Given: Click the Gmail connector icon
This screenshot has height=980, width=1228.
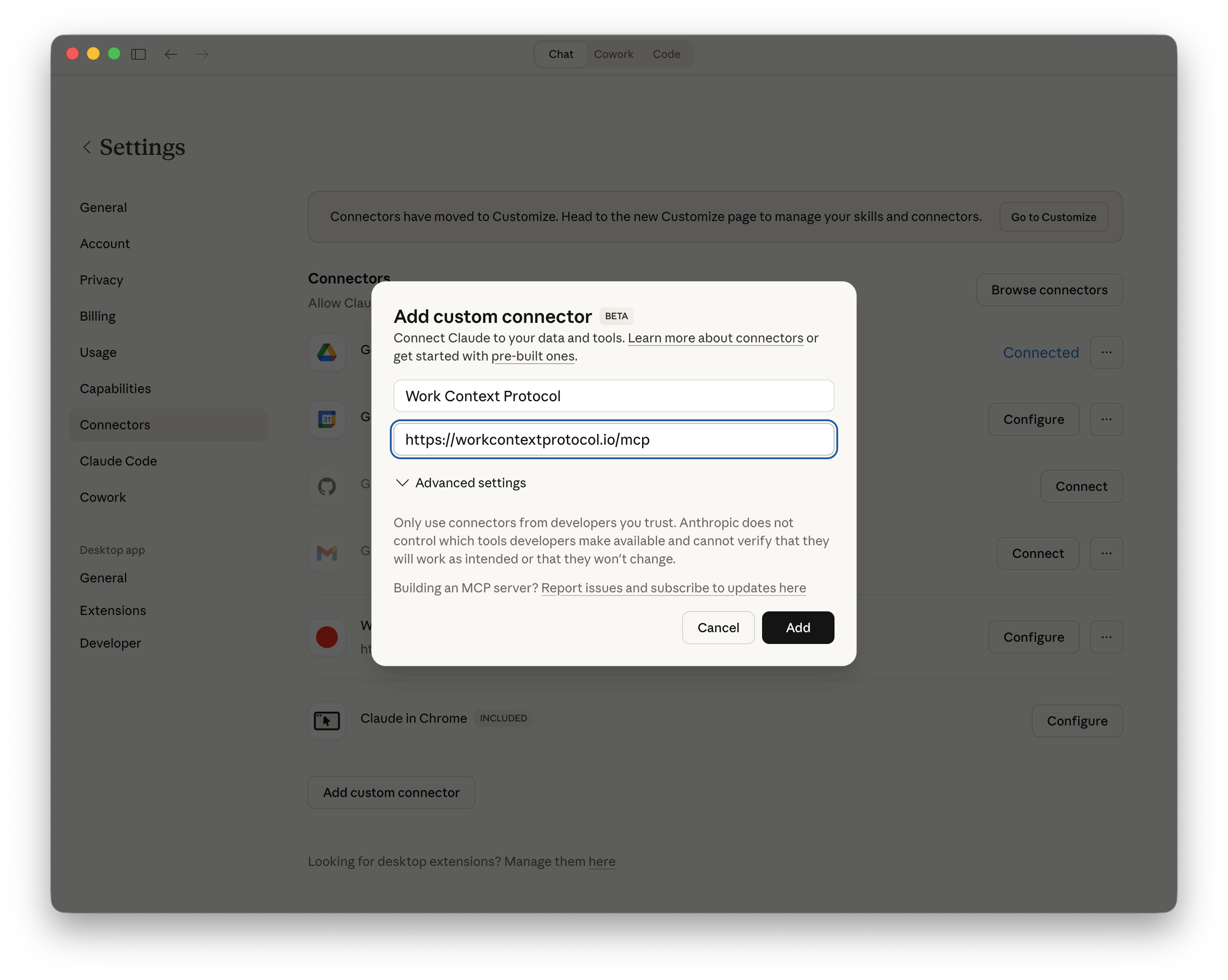Looking at the screenshot, I should [326, 552].
